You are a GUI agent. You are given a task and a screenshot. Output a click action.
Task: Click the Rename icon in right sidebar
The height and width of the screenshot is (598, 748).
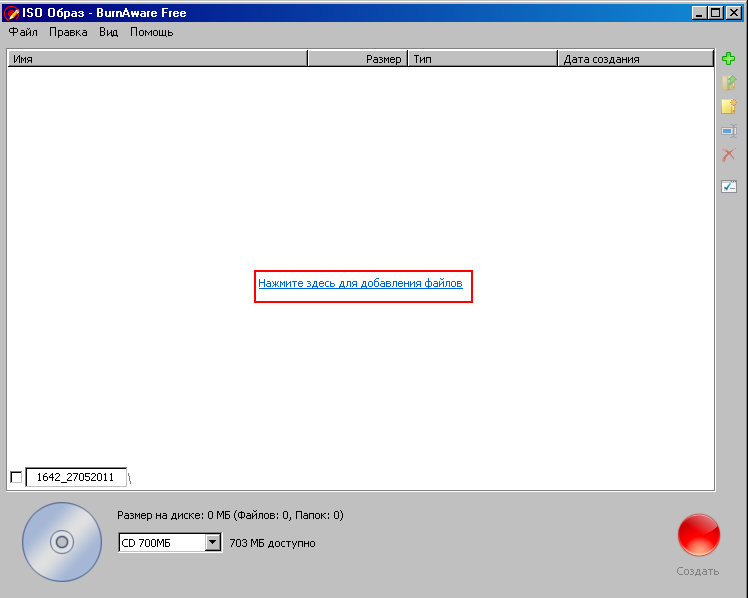click(x=729, y=131)
